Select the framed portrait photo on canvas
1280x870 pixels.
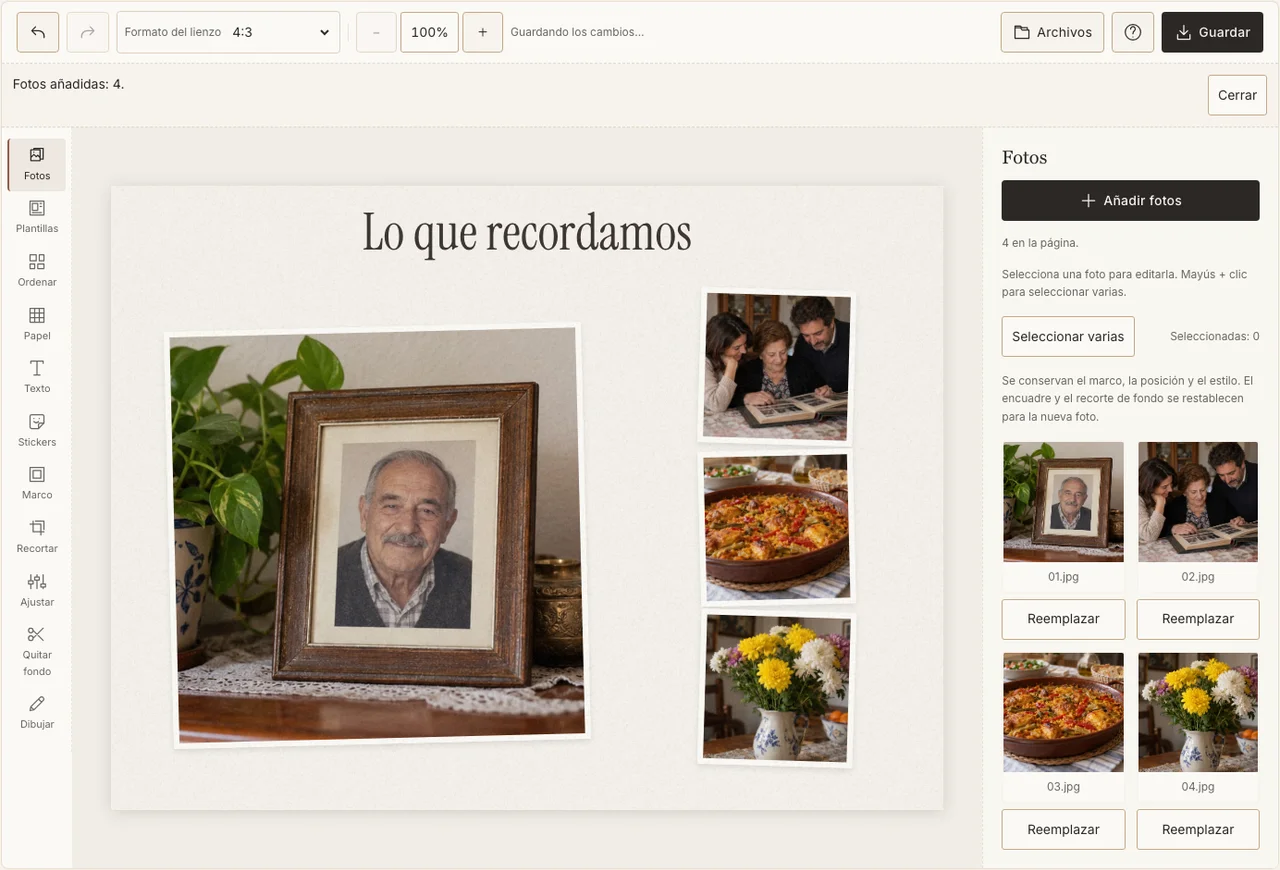tap(377, 536)
